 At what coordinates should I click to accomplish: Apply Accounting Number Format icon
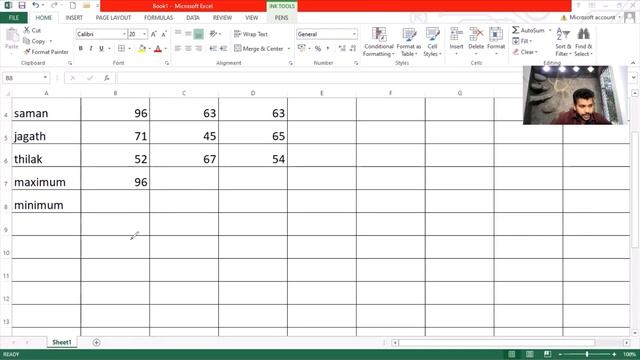[302, 49]
